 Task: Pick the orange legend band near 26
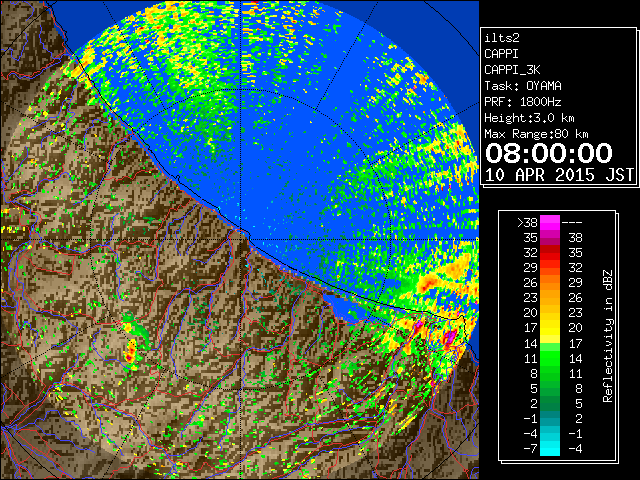550,283
